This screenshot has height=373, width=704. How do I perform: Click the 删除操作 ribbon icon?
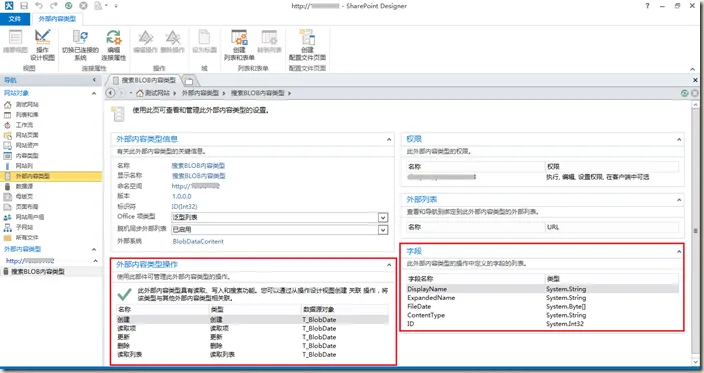pos(173,41)
